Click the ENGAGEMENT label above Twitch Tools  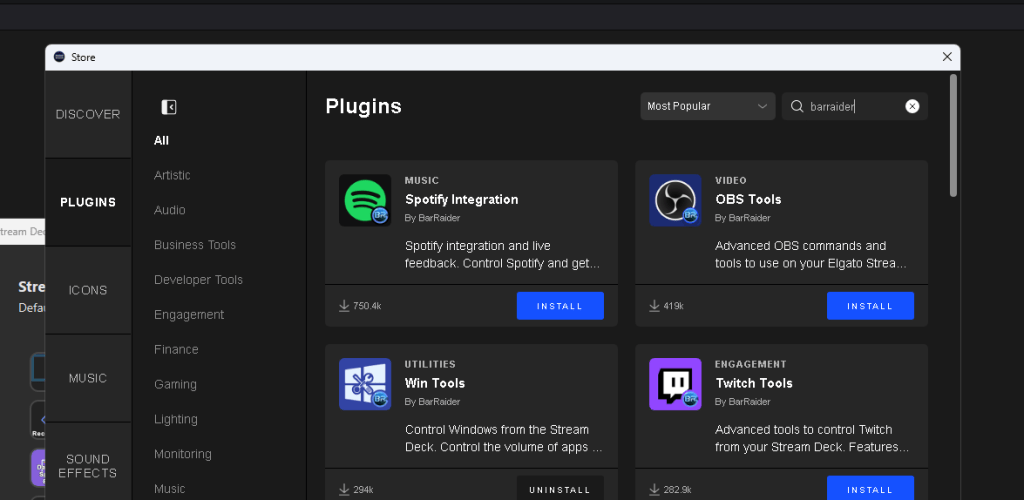(x=751, y=364)
